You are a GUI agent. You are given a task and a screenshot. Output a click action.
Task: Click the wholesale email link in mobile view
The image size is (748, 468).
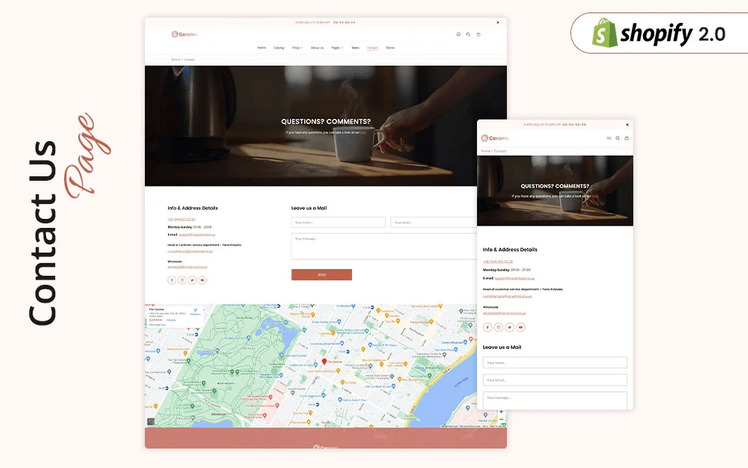pos(504,313)
